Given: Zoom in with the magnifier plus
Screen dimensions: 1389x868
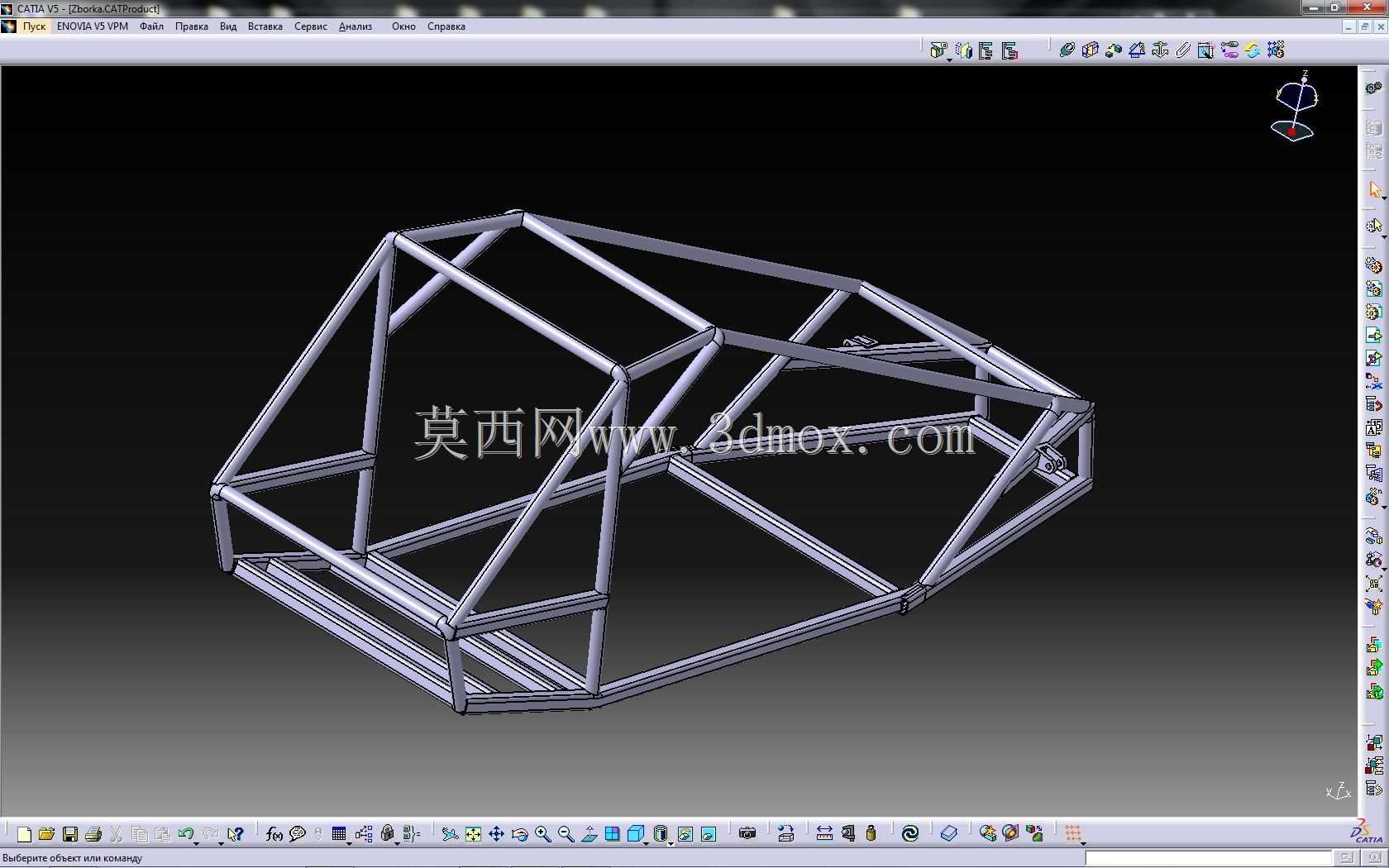Looking at the screenshot, I should click(542, 834).
